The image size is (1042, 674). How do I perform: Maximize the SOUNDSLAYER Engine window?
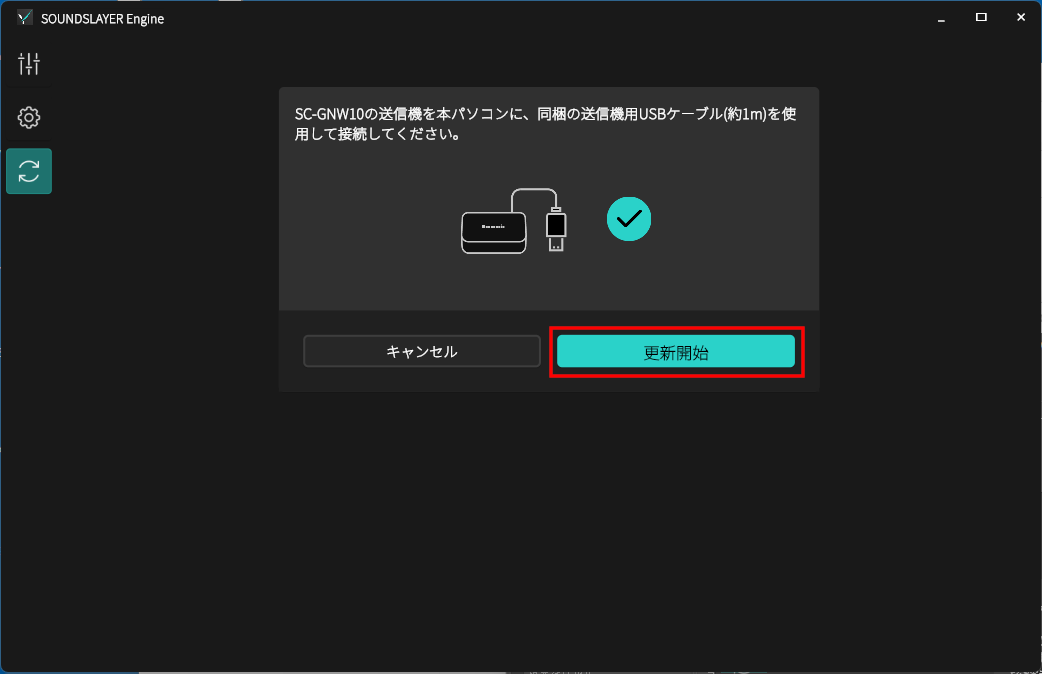[x=981, y=18]
